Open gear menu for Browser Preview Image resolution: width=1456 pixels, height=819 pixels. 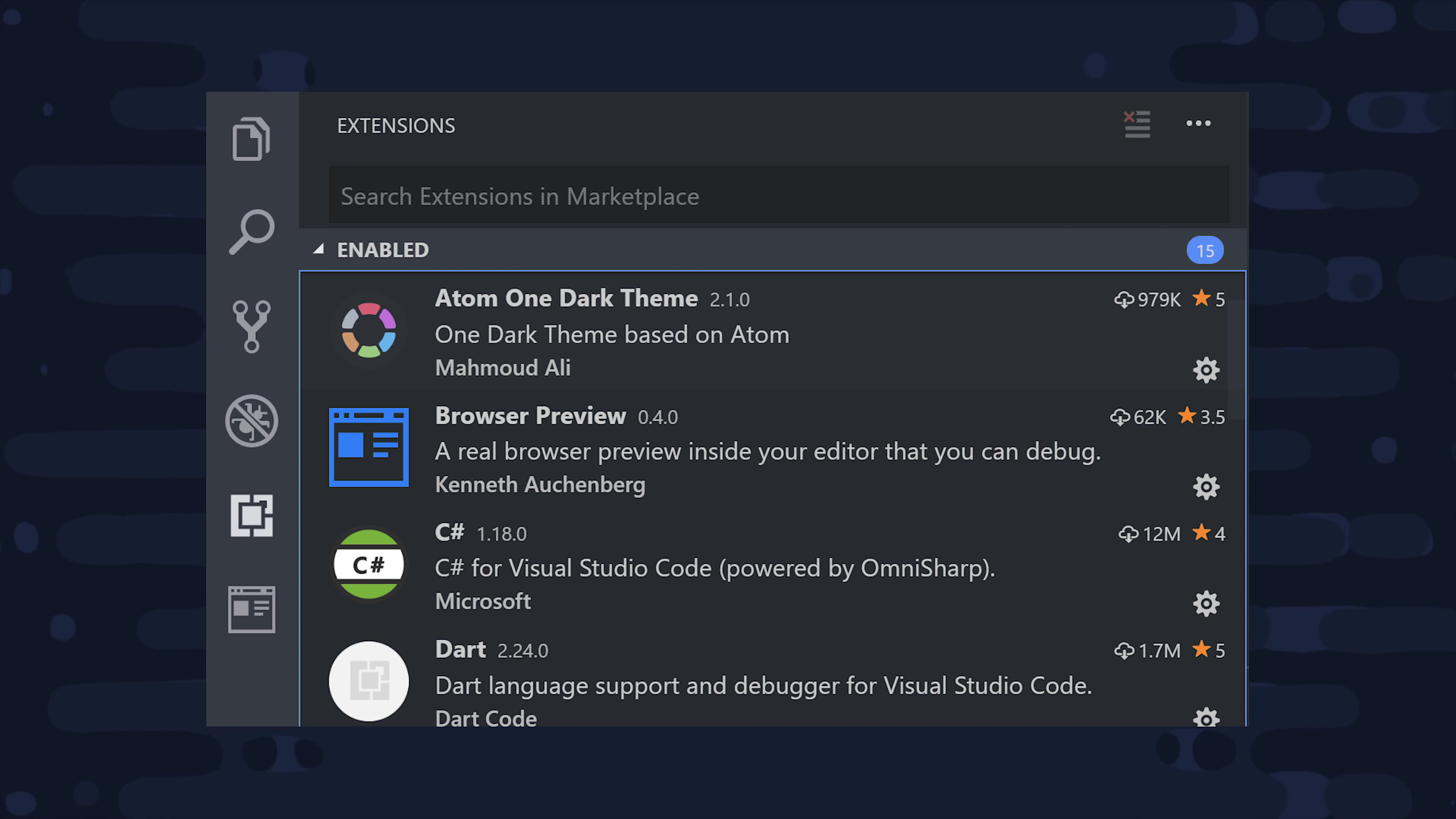click(1206, 486)
